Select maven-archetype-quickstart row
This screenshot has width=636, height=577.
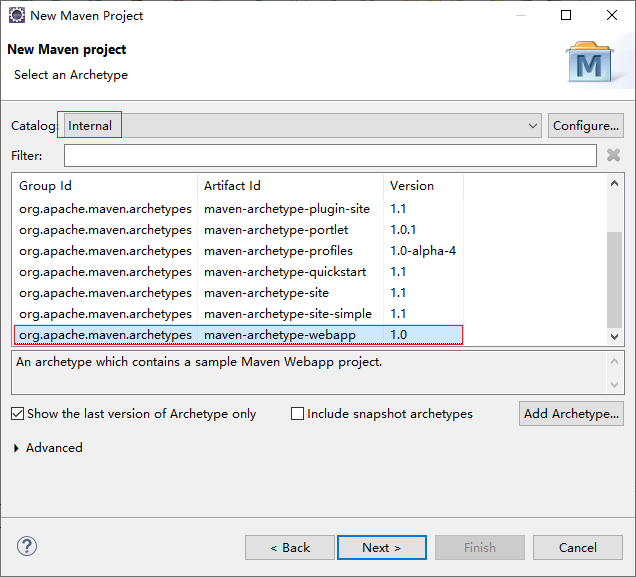click(238, 272)
